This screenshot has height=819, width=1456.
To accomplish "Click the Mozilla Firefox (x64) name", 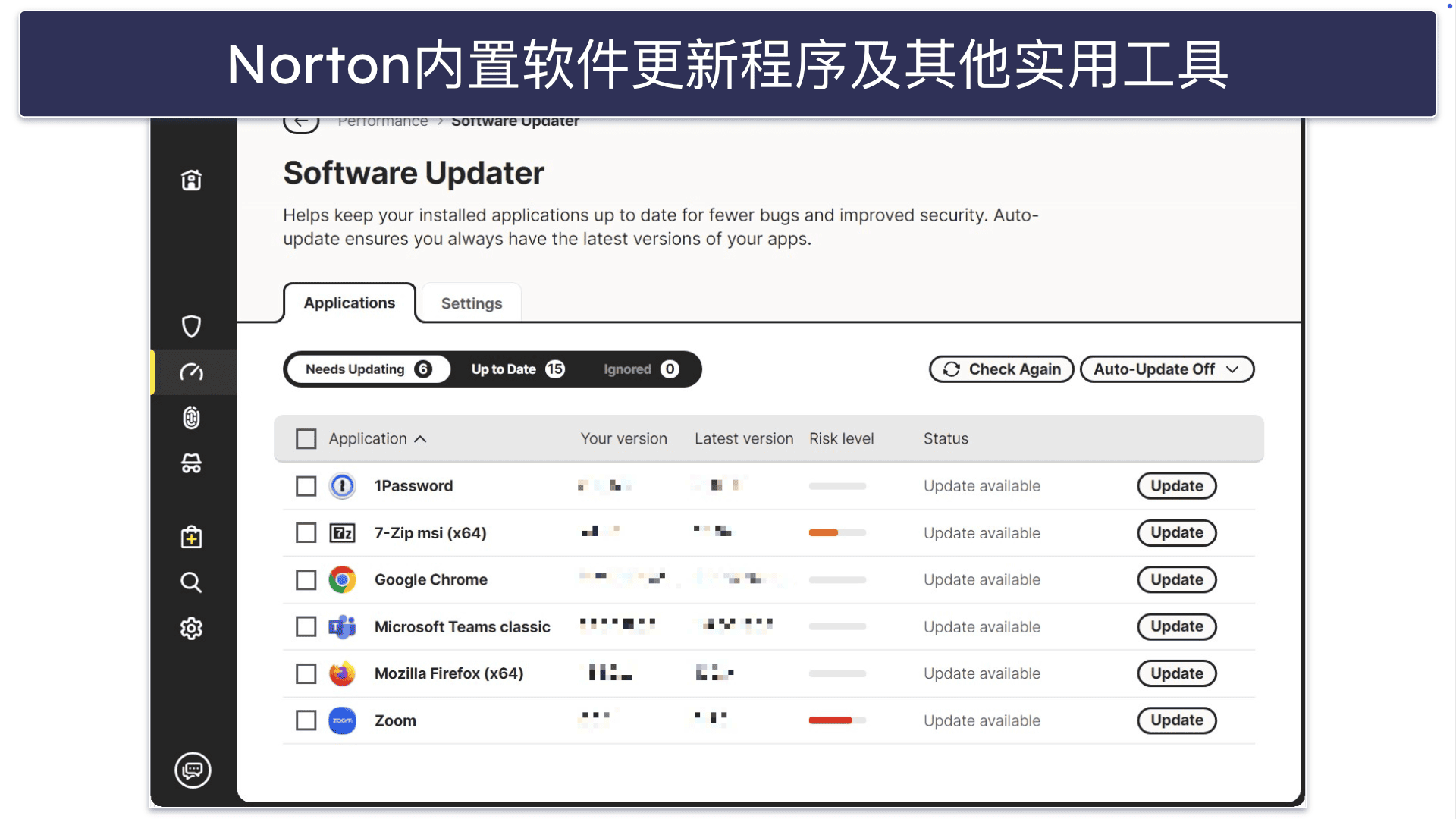I will point(449,673).
